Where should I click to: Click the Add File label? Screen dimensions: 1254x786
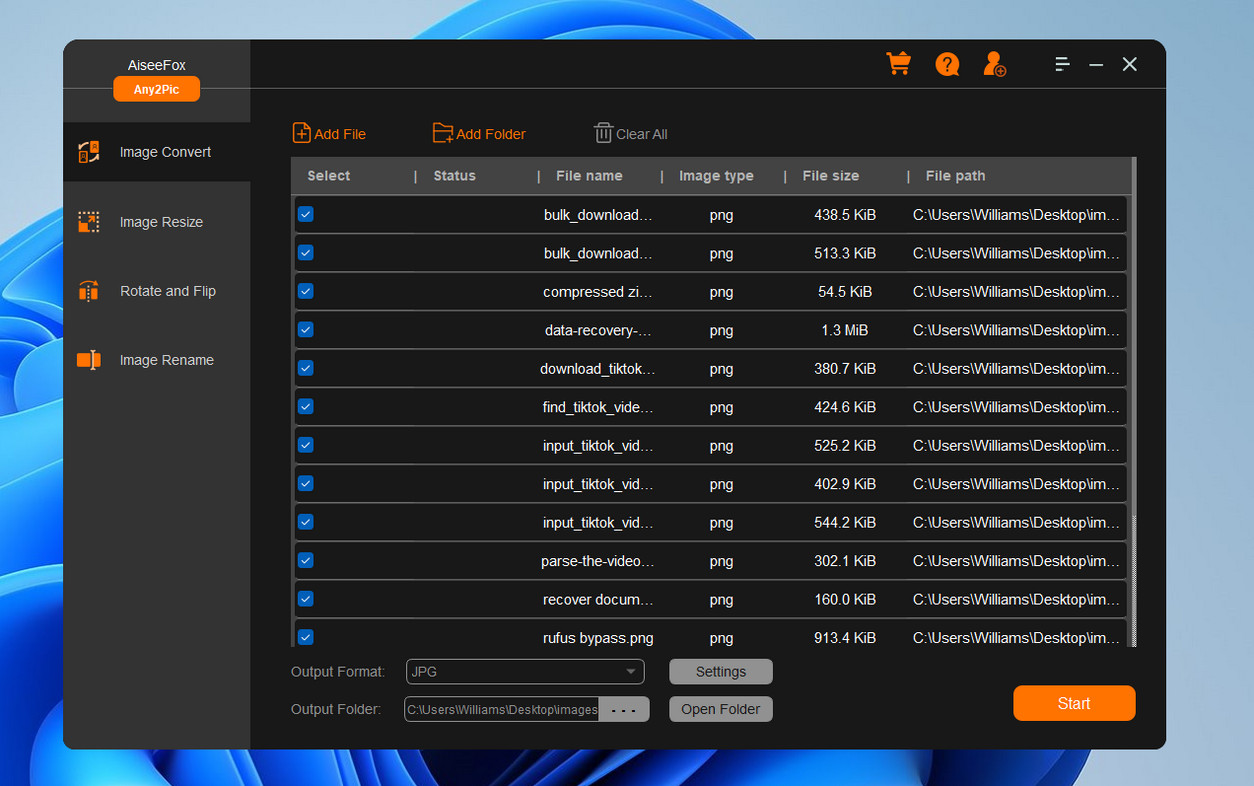click(340, 134)
